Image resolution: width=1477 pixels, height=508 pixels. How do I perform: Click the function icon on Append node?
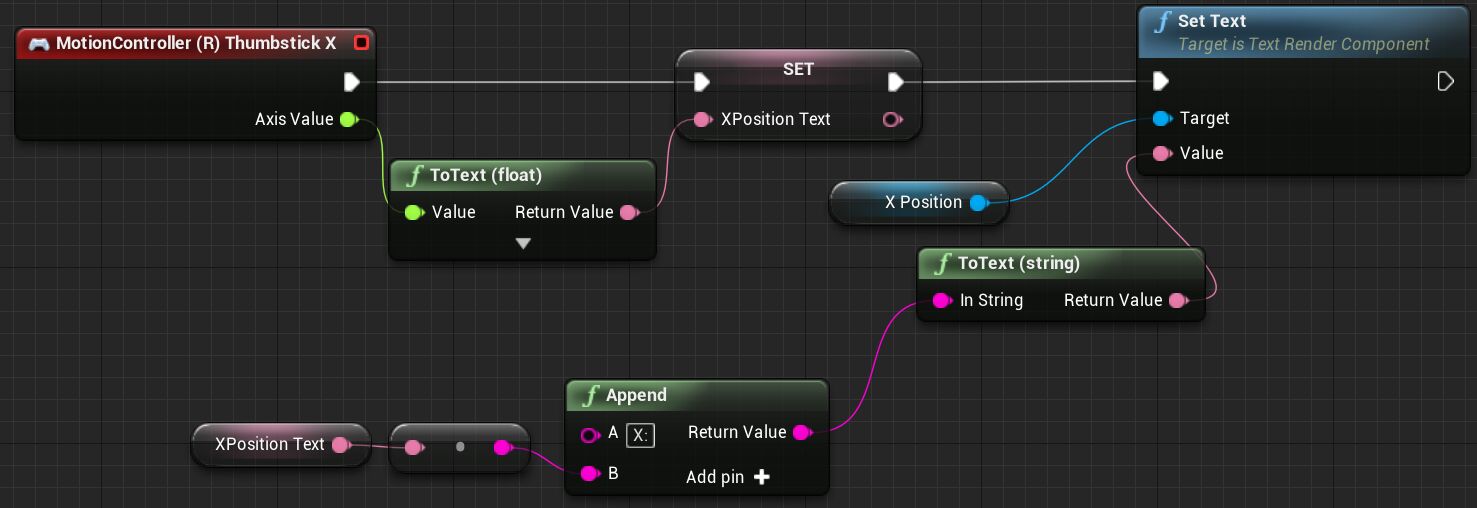[587, 395]
